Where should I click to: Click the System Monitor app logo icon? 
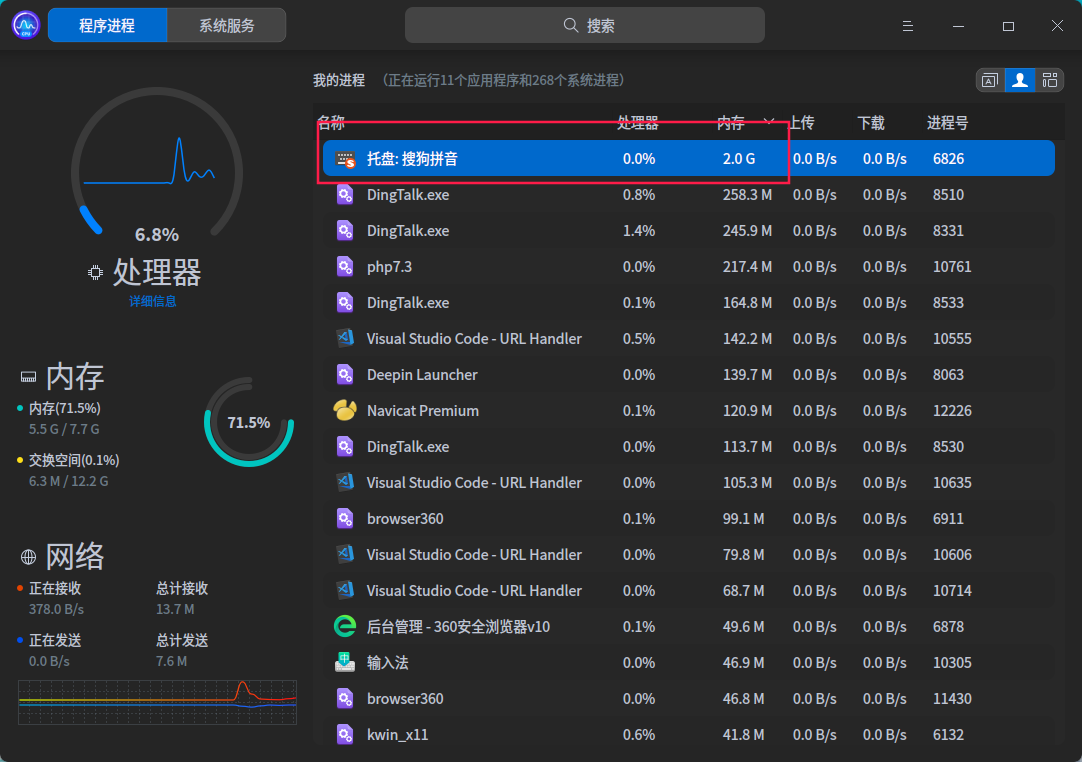coord(26,25)
